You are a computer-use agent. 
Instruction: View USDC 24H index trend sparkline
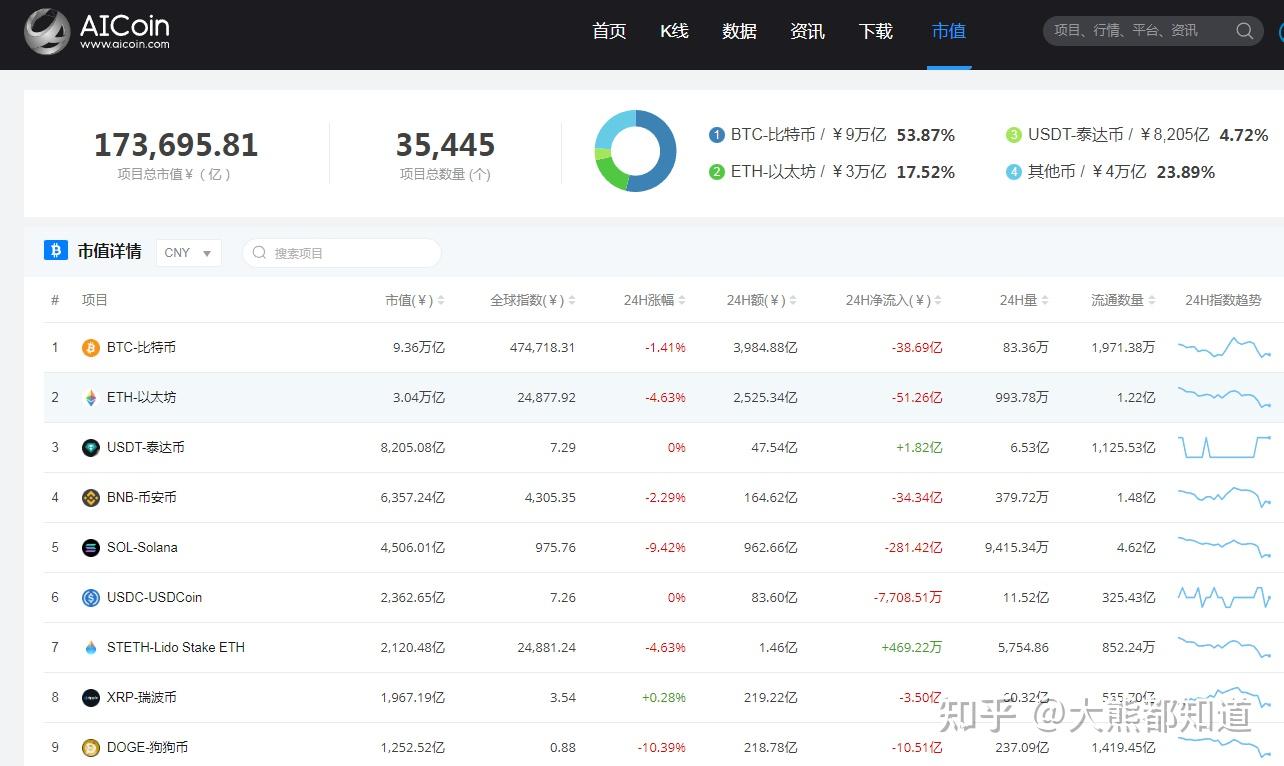[1224, 597]
